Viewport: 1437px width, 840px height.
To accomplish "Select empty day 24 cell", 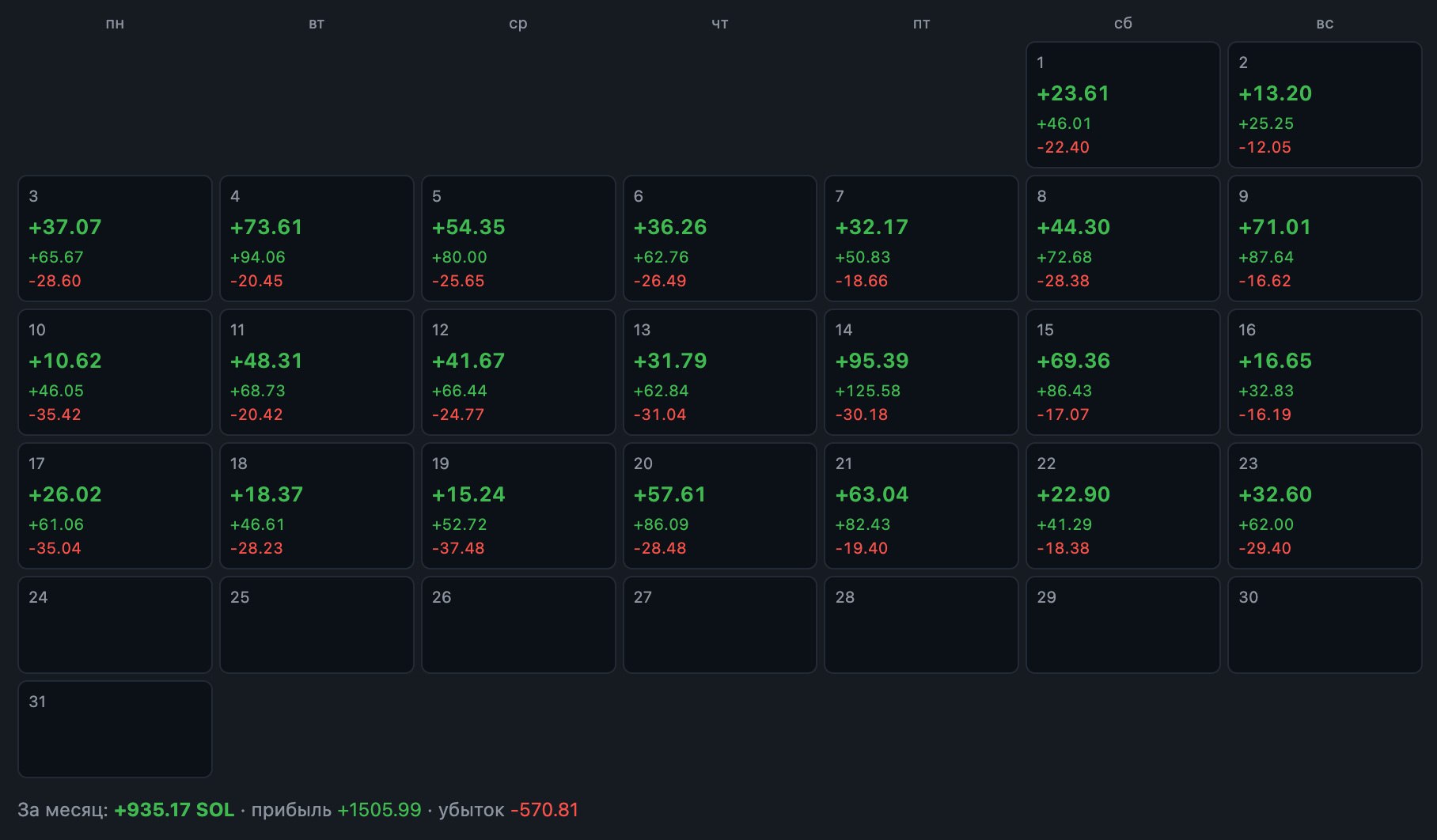I will tap(115, 625).
